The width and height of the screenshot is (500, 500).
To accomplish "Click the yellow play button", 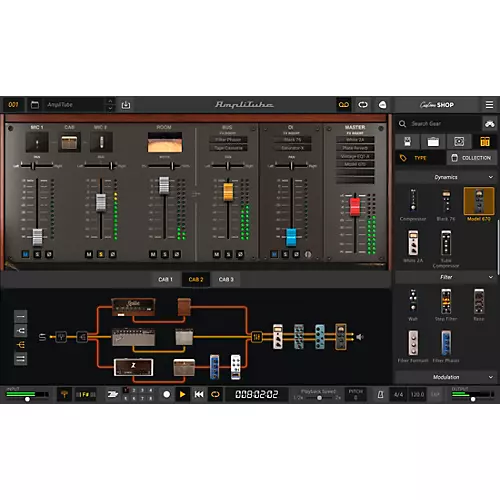I will click(x=182, y=395).
